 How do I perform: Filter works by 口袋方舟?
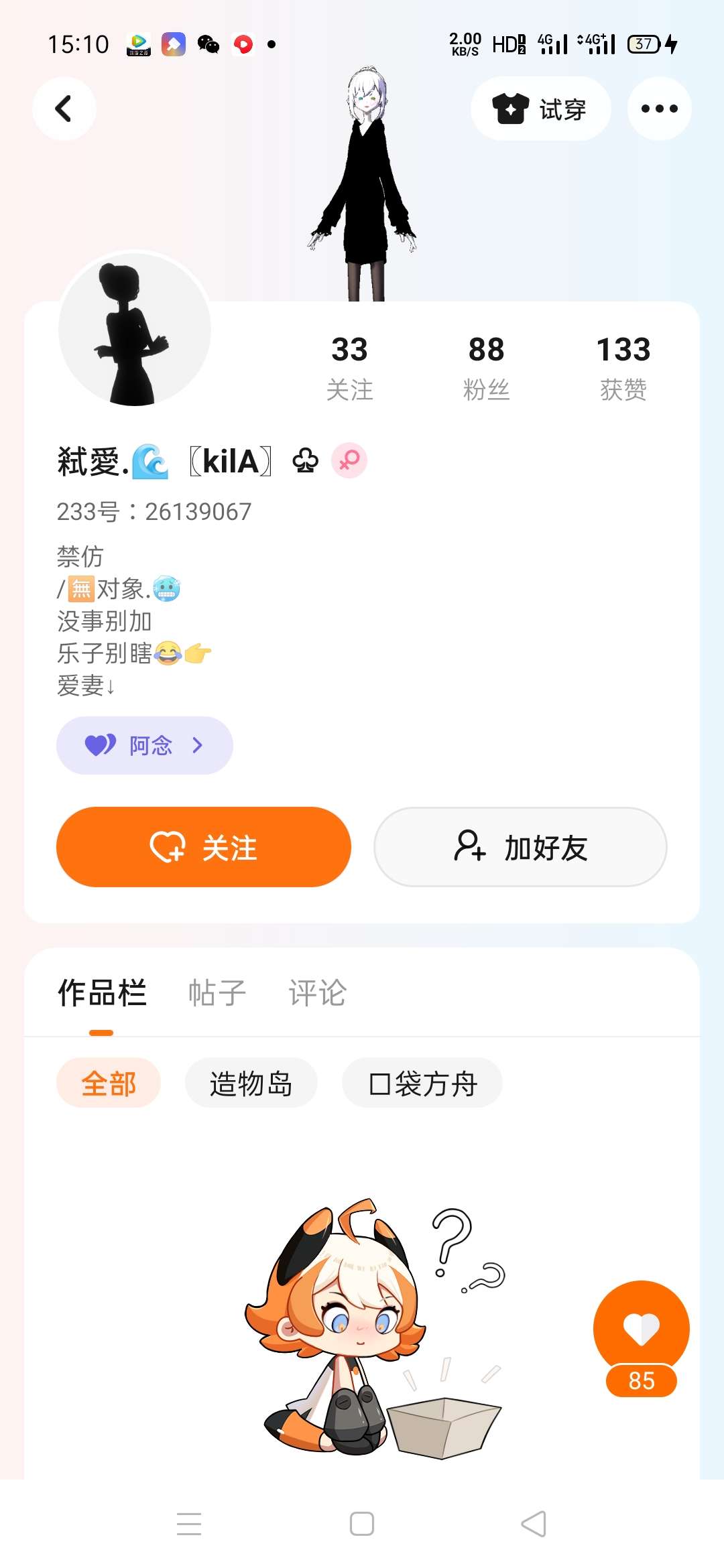[422, 1083]
